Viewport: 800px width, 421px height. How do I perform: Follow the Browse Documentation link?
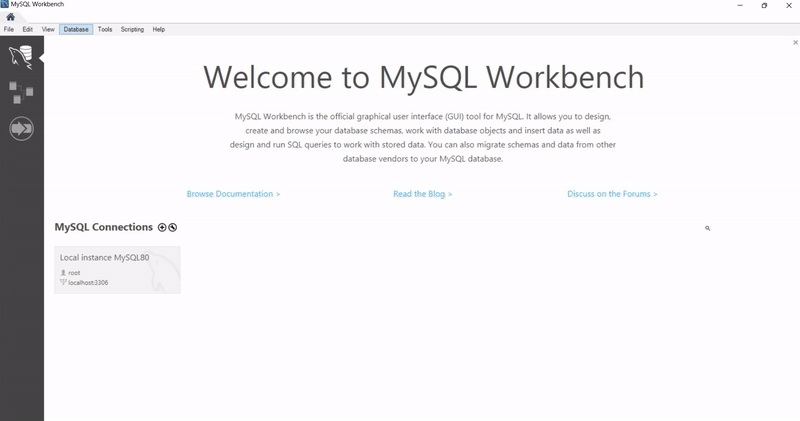(x=233, y=194)
